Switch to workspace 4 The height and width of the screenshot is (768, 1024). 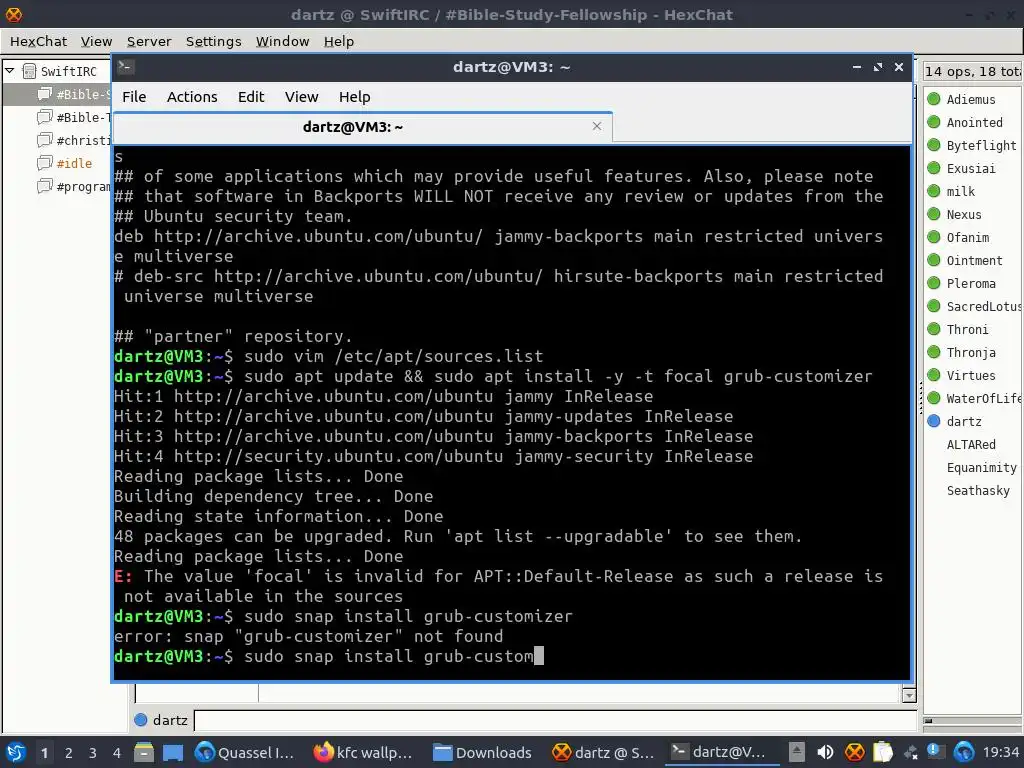(117, 753)
